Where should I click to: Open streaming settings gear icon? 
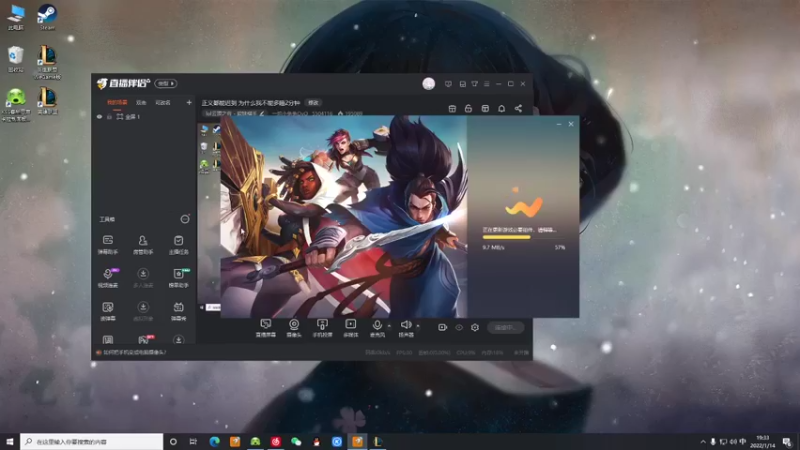click(x=475, y=328)
